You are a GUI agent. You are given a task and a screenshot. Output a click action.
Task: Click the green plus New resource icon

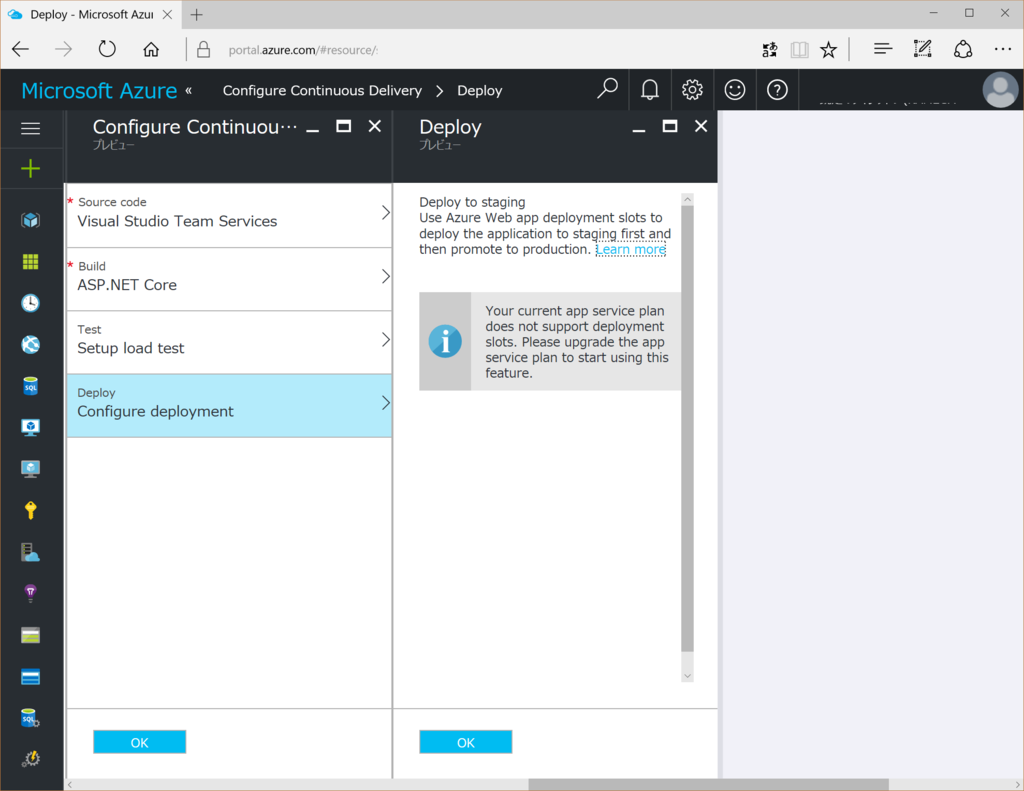click(31, 169)
